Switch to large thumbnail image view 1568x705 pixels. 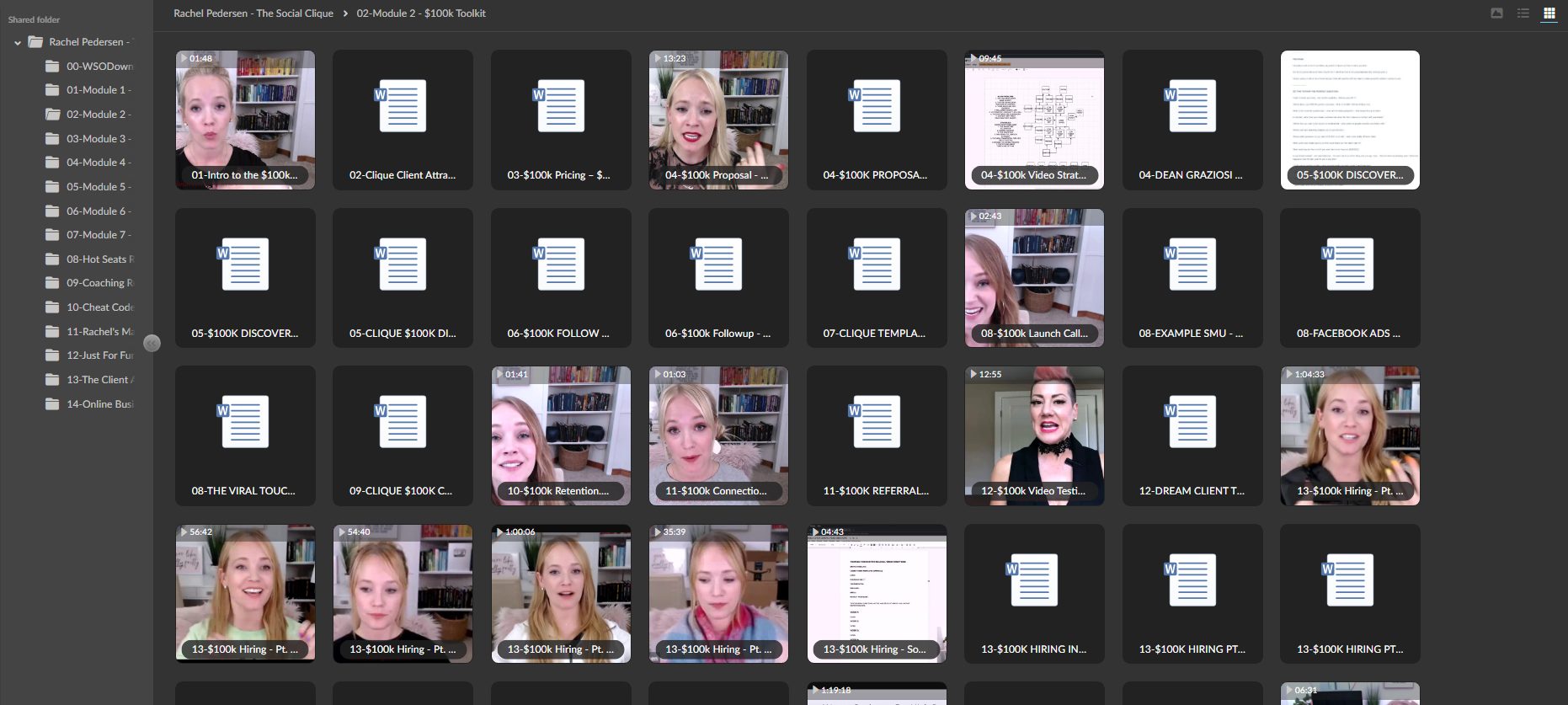pos(1496,13)
